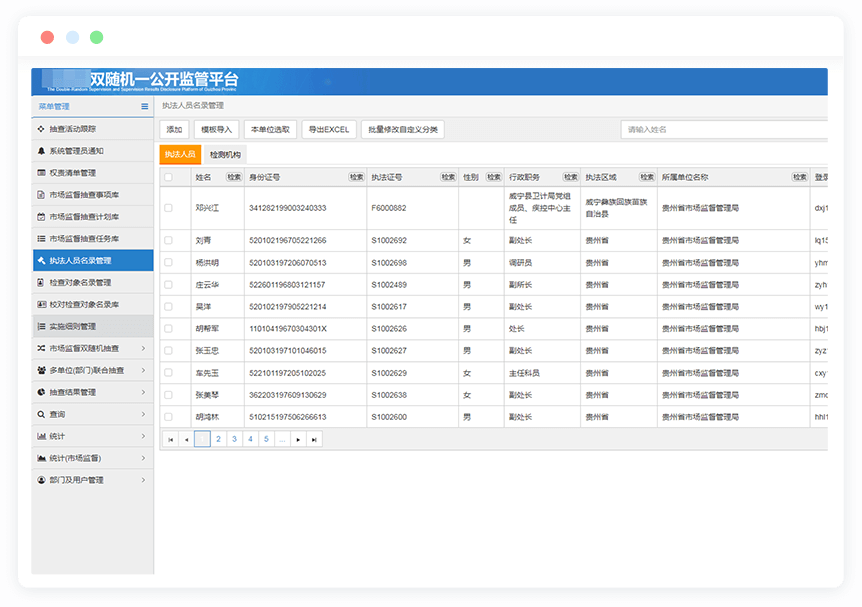The height and width of the screenshot is (607, 862).
Task: Jump to last page with pagination icon
Action: coord(314,439)
